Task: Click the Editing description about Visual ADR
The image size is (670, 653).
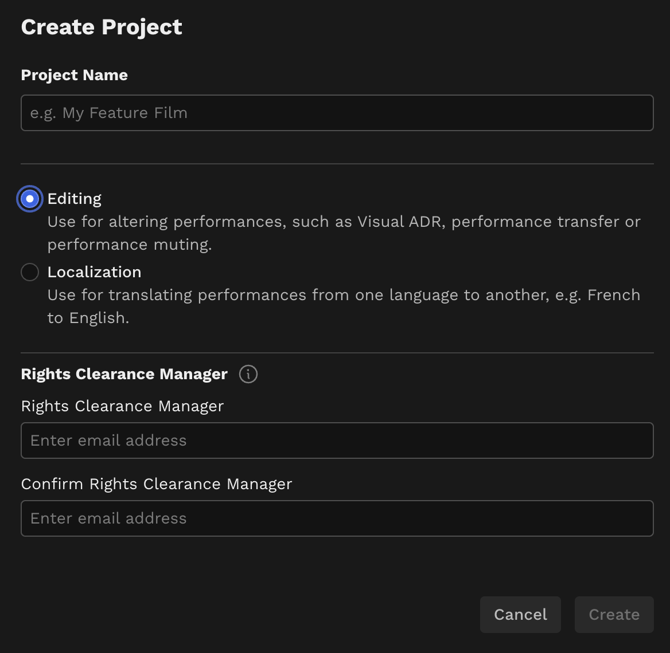Action: coord(344,233)
